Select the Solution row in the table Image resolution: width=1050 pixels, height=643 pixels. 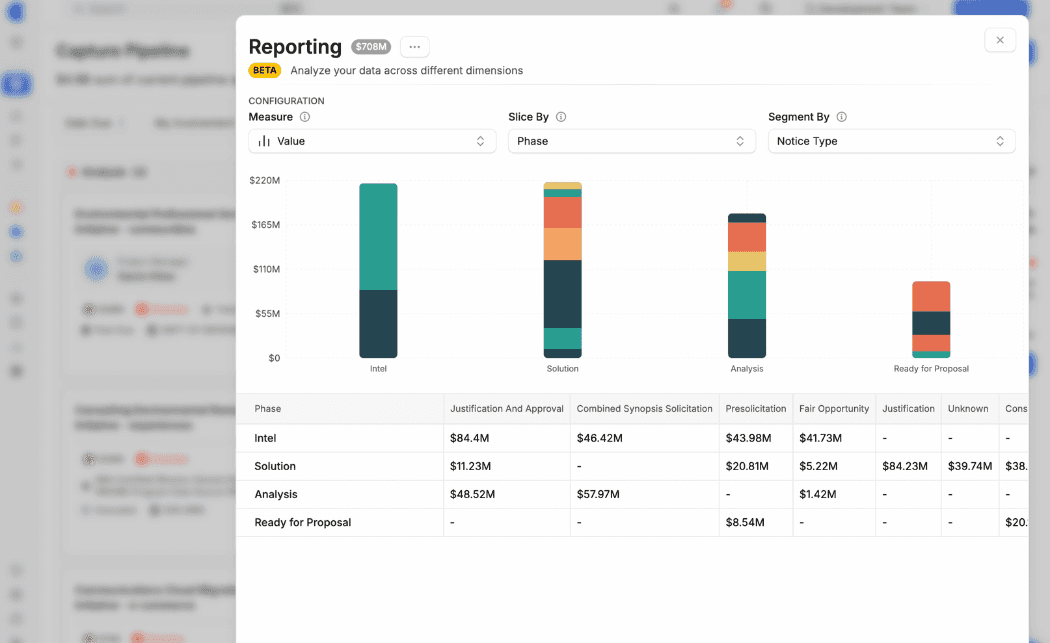click(632, 466)
